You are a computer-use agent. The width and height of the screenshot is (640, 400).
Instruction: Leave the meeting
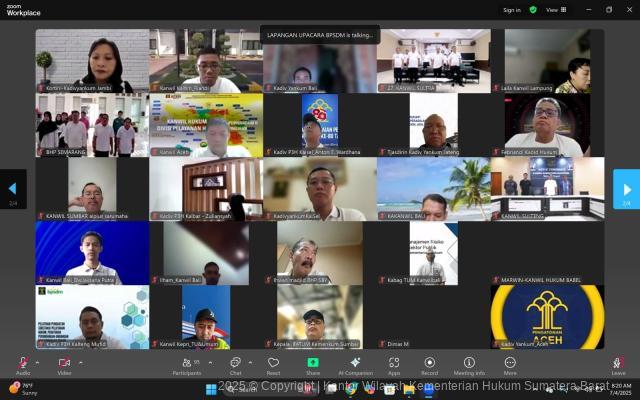click(x=618, y=363)
